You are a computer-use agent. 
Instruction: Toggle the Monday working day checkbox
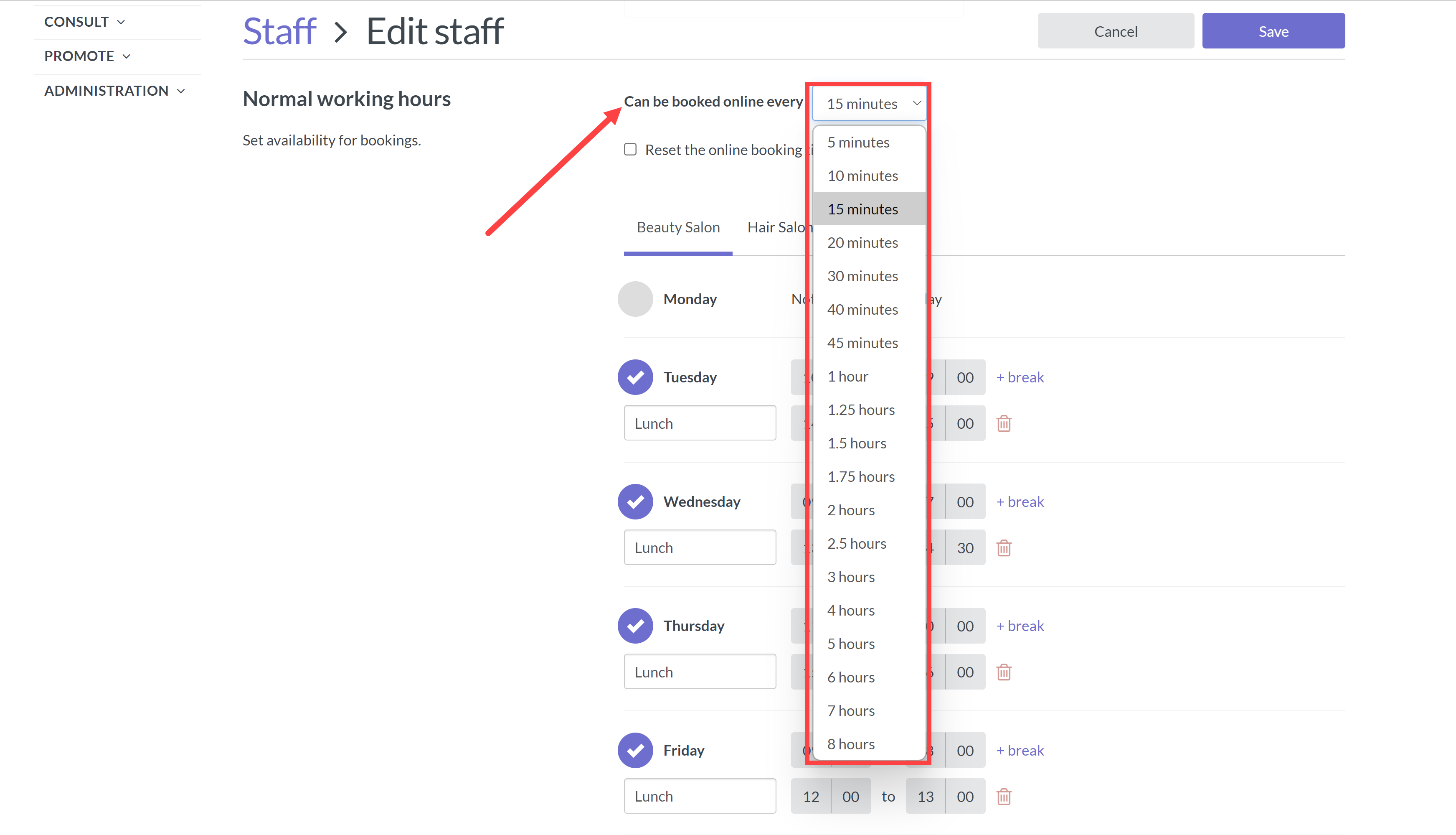(x=635, y=298)
